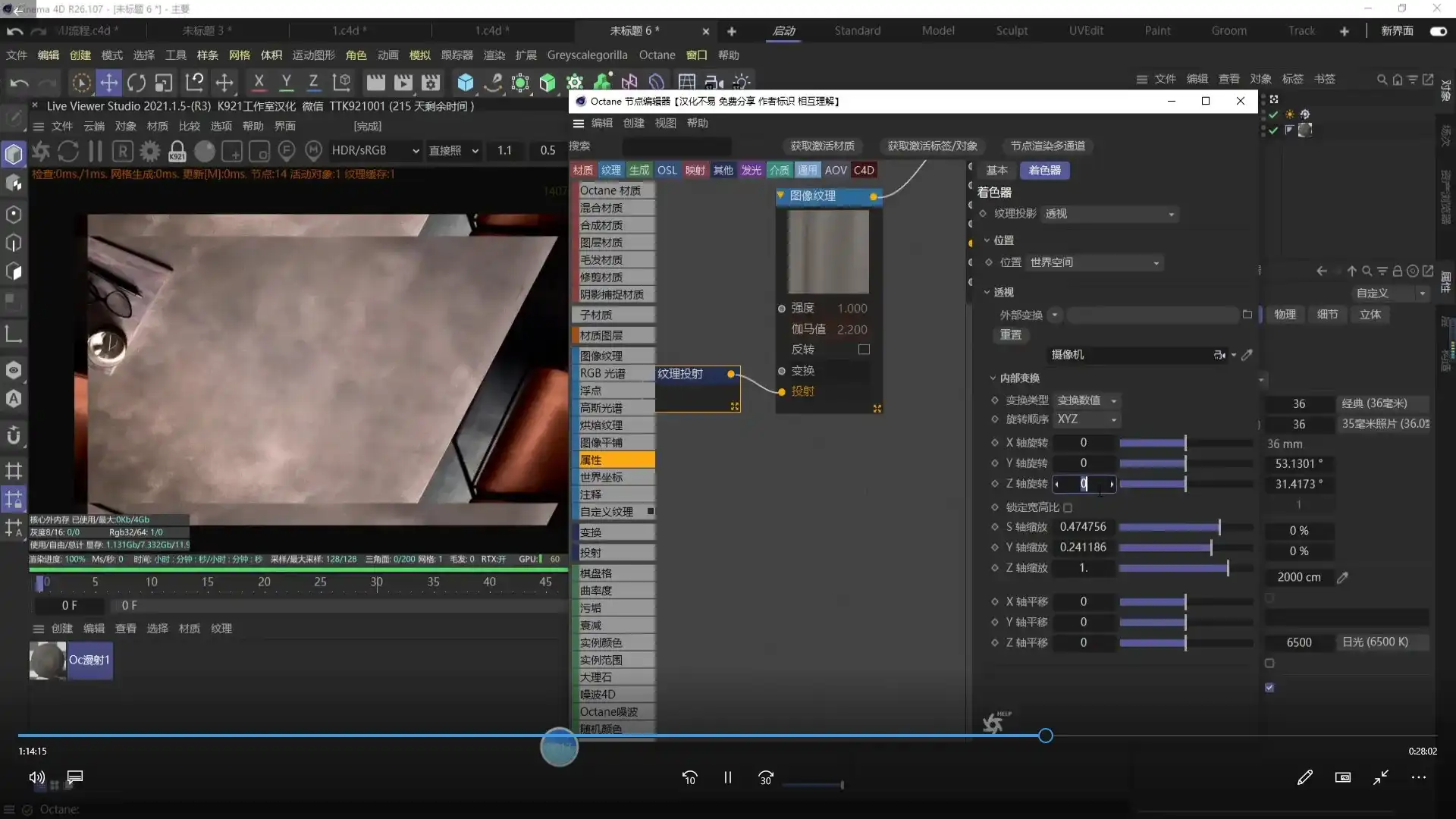Click the 获取激活材质 button
Viewport: 1456px width, 819px height.
point(822,146)
